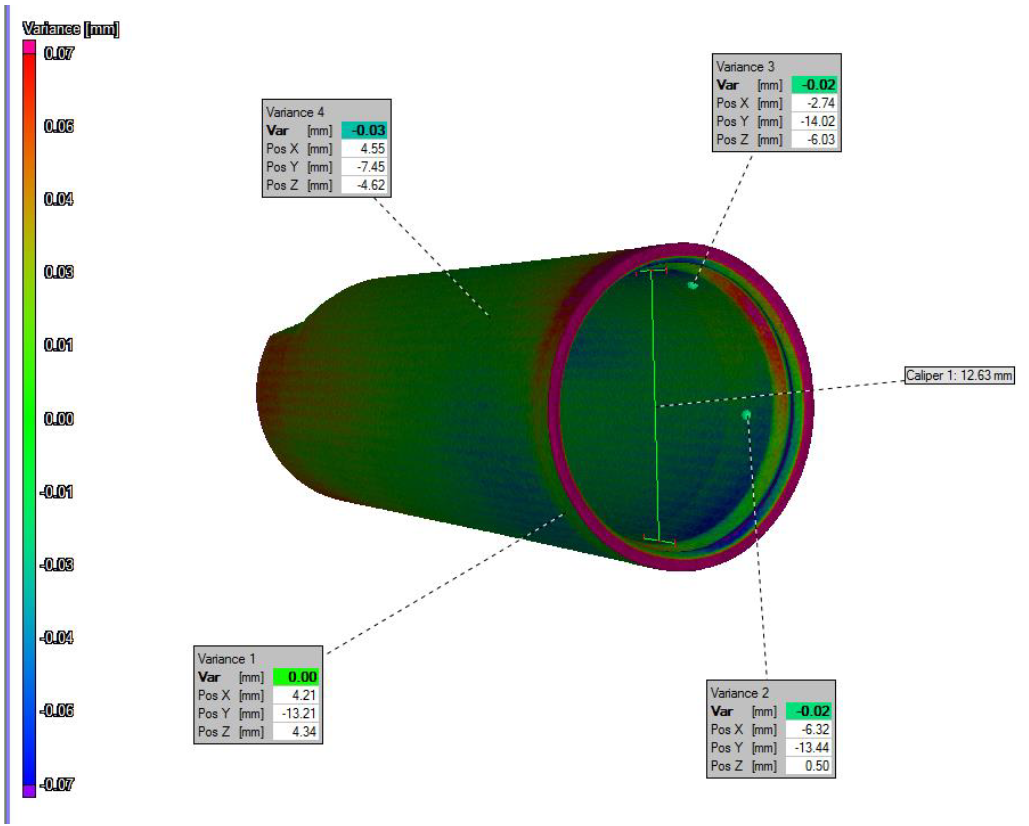Screen dimensions: 1029x826
Task: Click Variance 1 Pos X value 4.21
Action: (x=295, y=695)
